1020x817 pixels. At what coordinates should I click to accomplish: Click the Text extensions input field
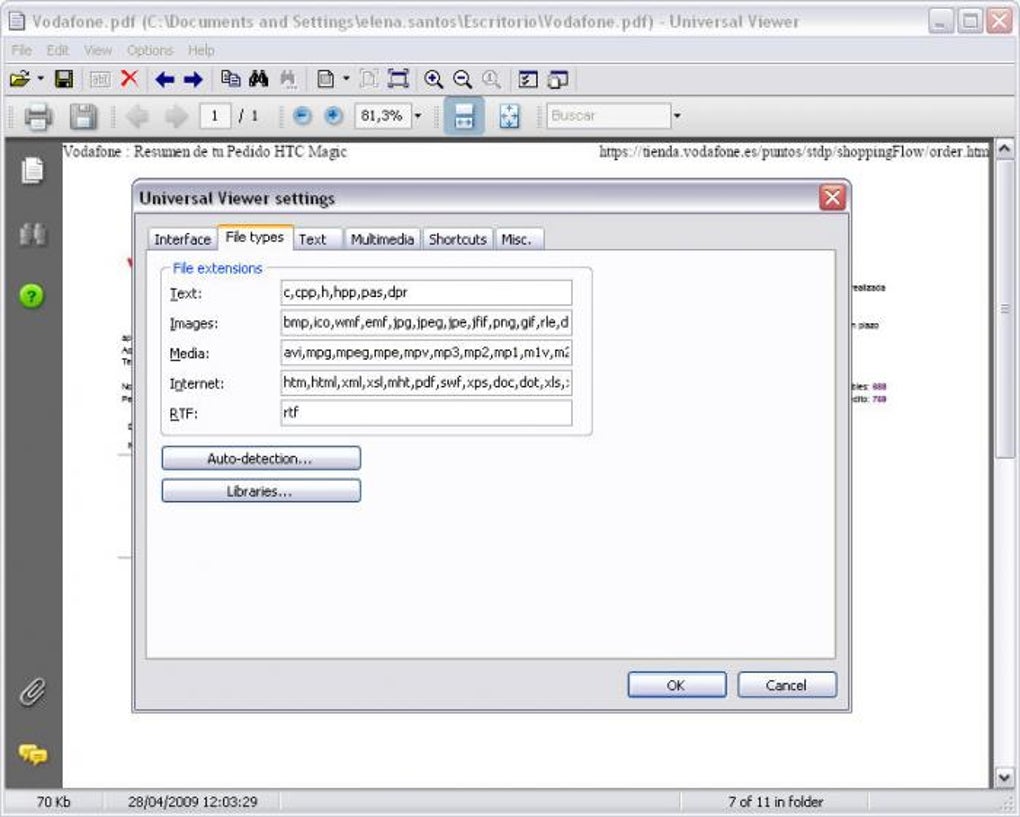coord(426,293)
